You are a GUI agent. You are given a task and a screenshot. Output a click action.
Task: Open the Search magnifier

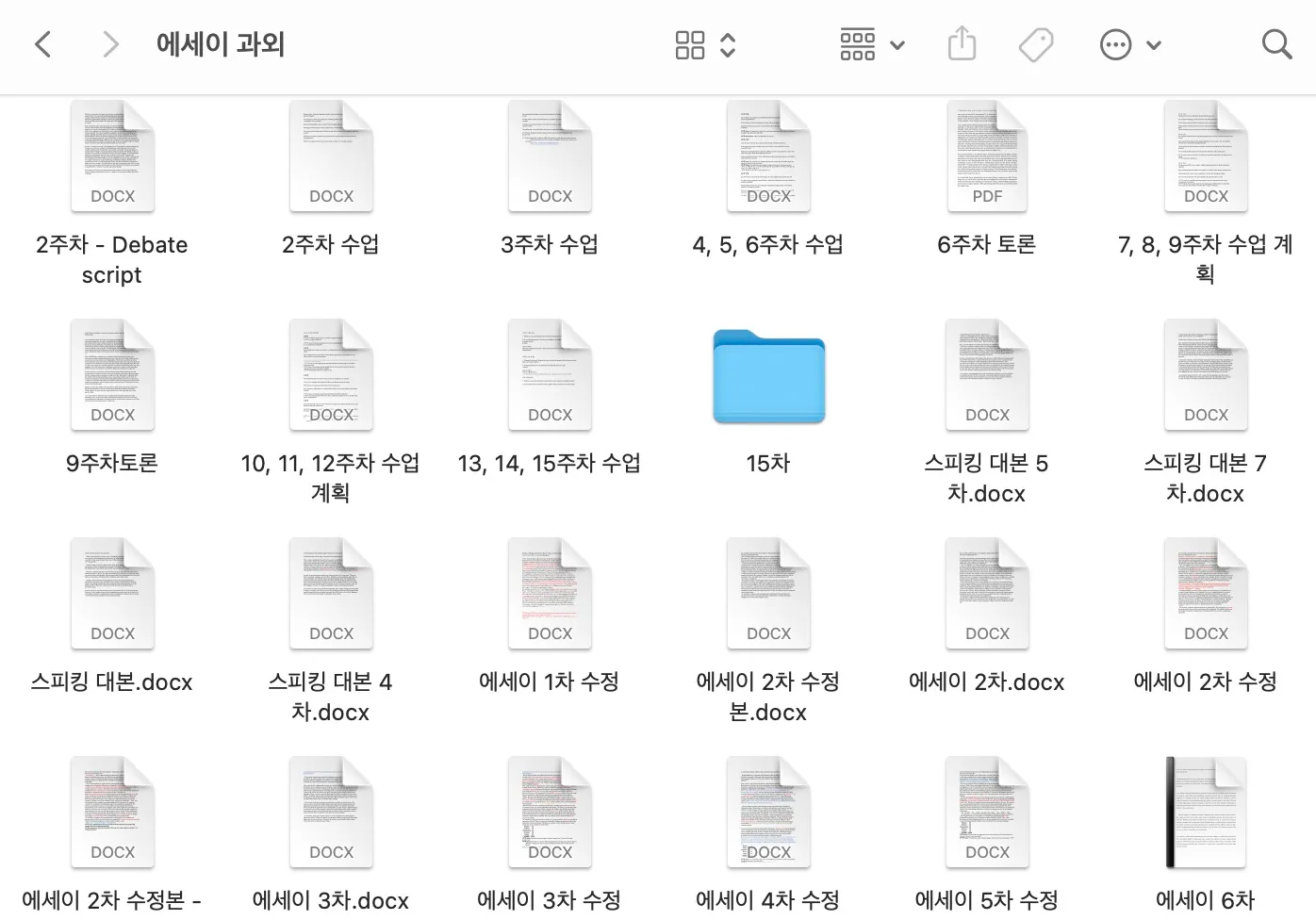(1276, 44)
